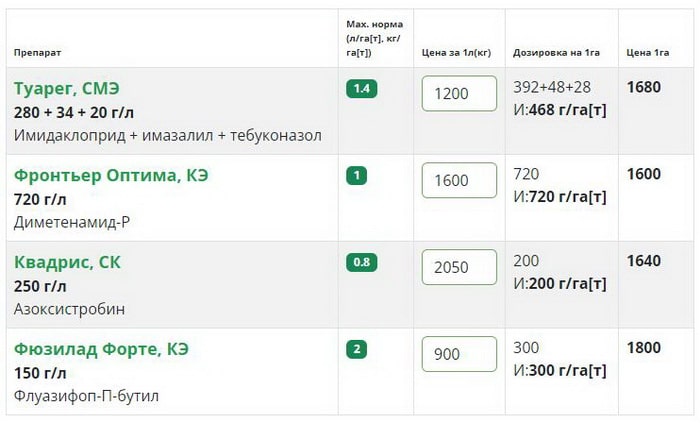Click the Азоксистробин active ingredient text
The image size is (700, 423).
(x=70, y=309)
